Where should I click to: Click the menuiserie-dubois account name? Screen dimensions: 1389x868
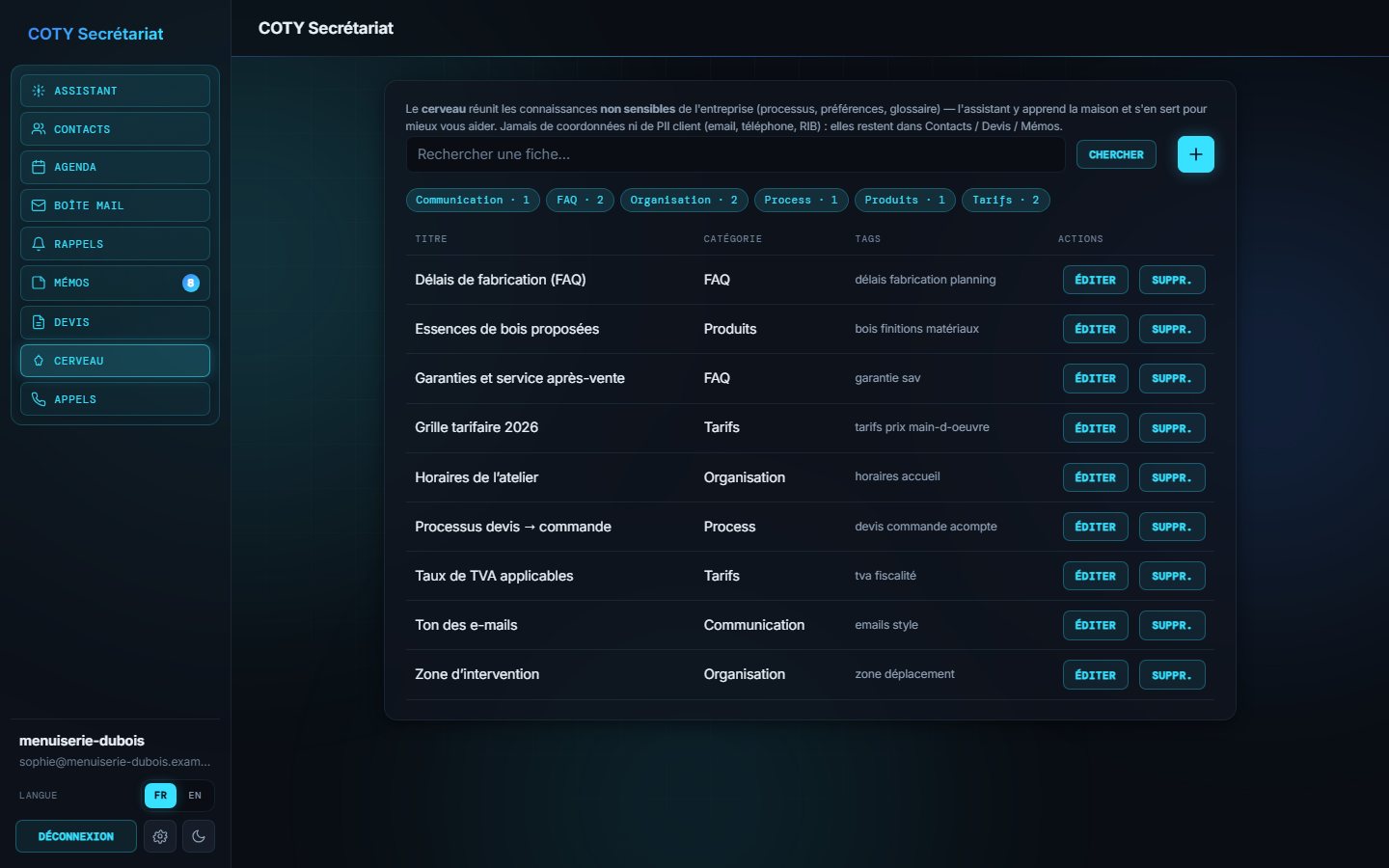82,741
